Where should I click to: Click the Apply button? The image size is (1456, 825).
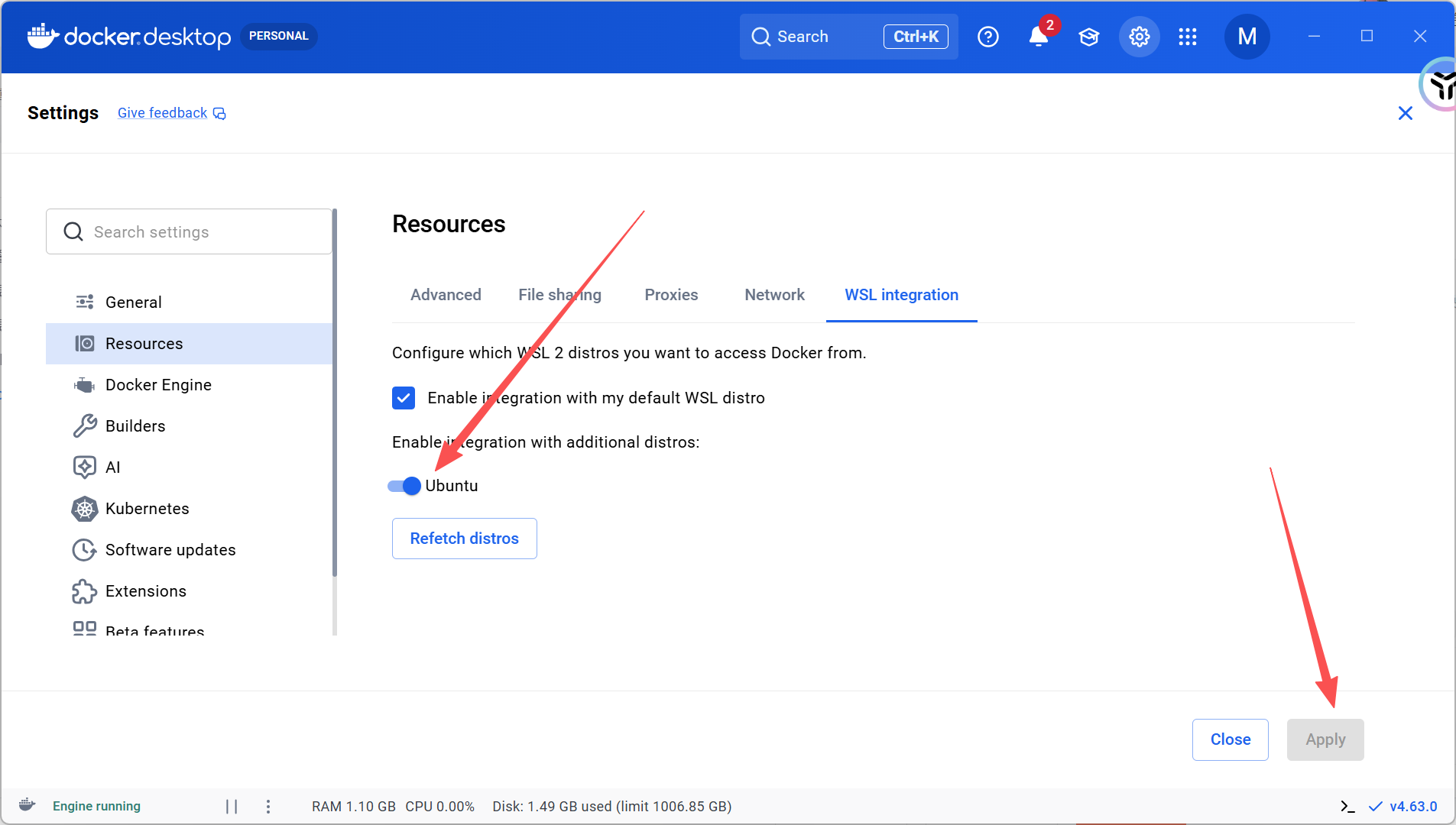[1325, 739]
